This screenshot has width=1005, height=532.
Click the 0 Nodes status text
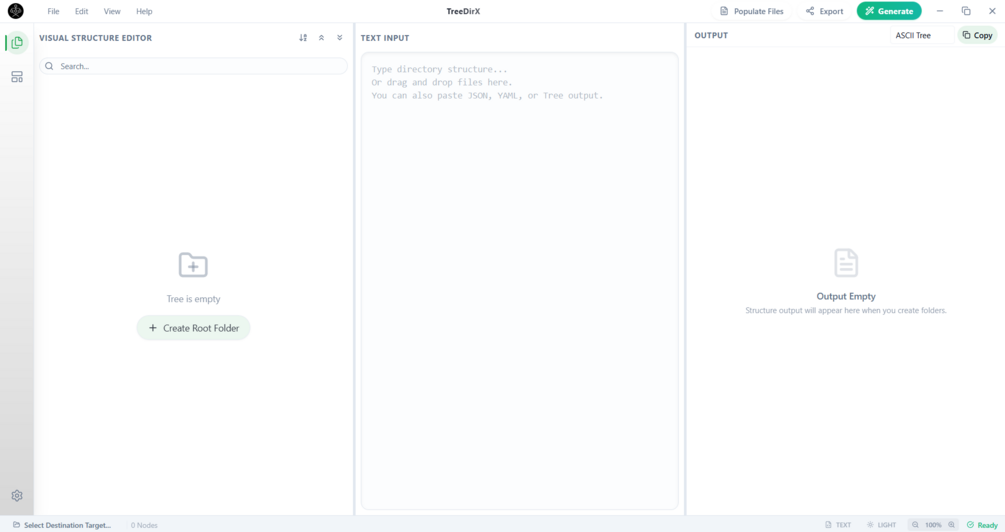click(x=144, y=525)
